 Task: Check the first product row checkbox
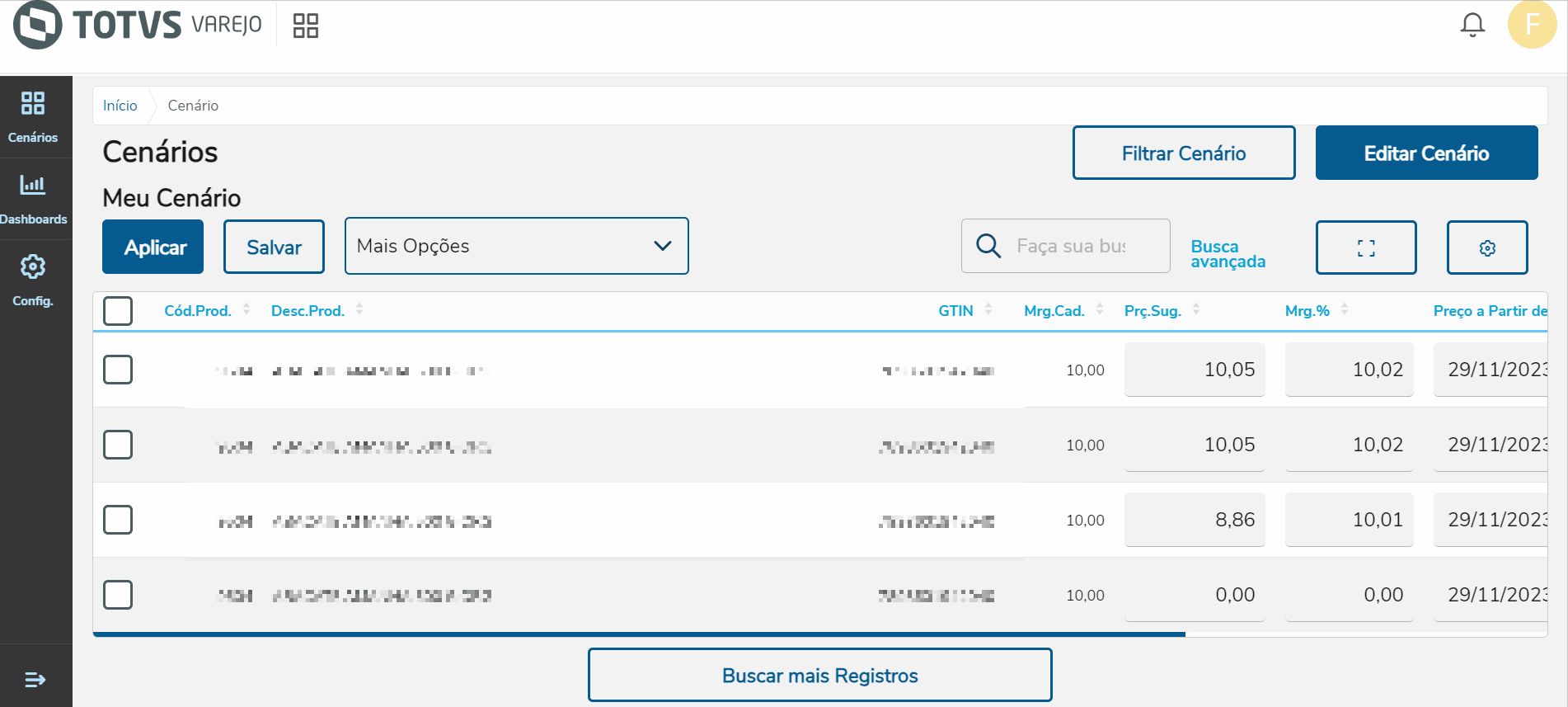click(x=118, y=370)
